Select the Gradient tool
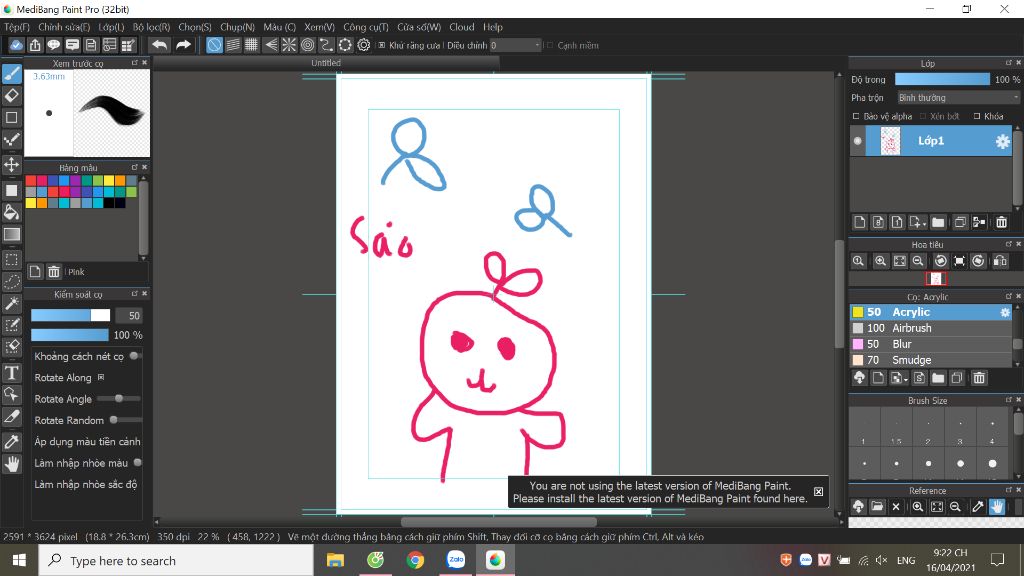 coord(12,234)
